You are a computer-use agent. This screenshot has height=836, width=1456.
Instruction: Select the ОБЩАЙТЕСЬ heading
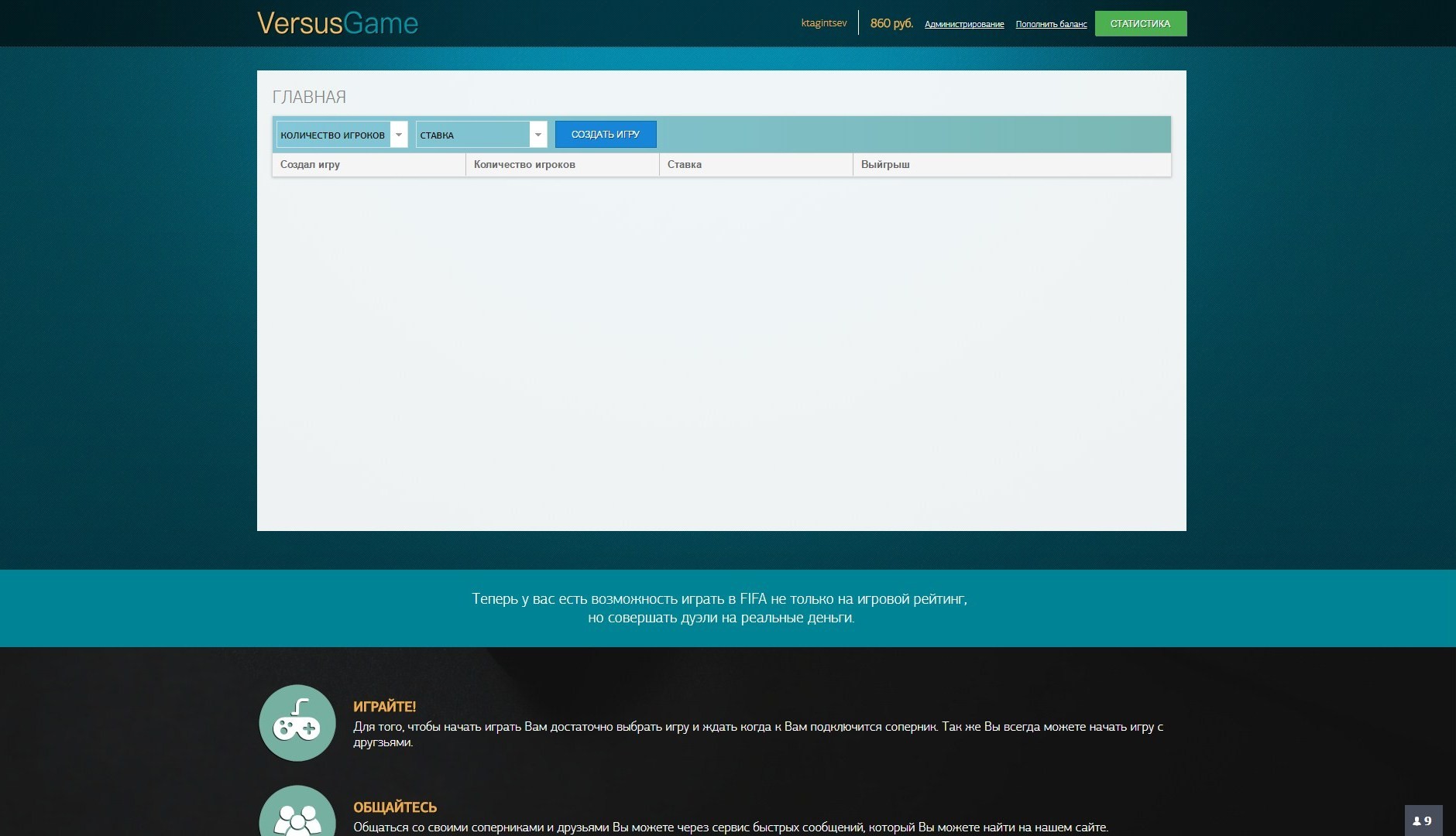395,807
